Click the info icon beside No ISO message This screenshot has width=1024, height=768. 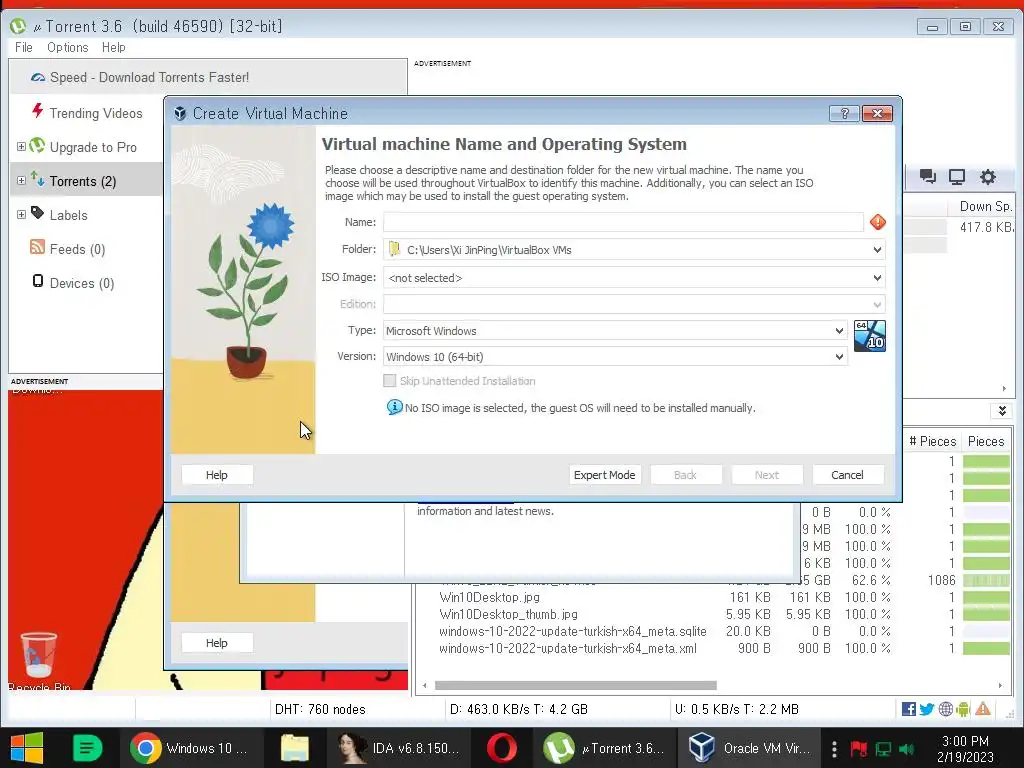coord(394,408)
